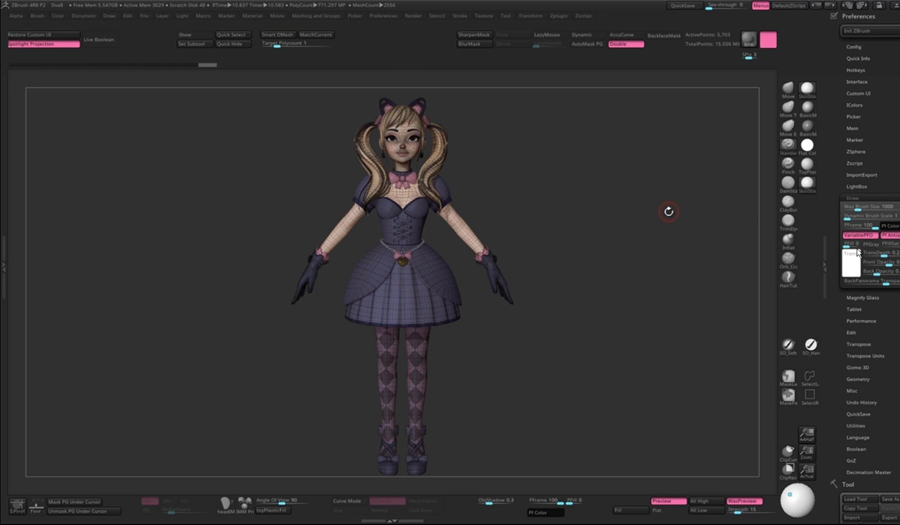Screen dimensions: 900x525
Task: Click the Quick Select button
Action: [x=231, y=35]
